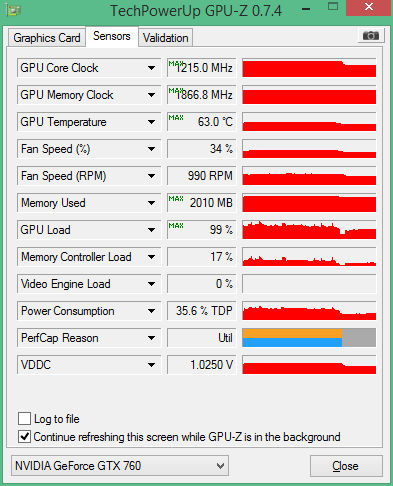Open the Validation tab
The width and height of the screenshot is (393, 486).
(166, 38)
